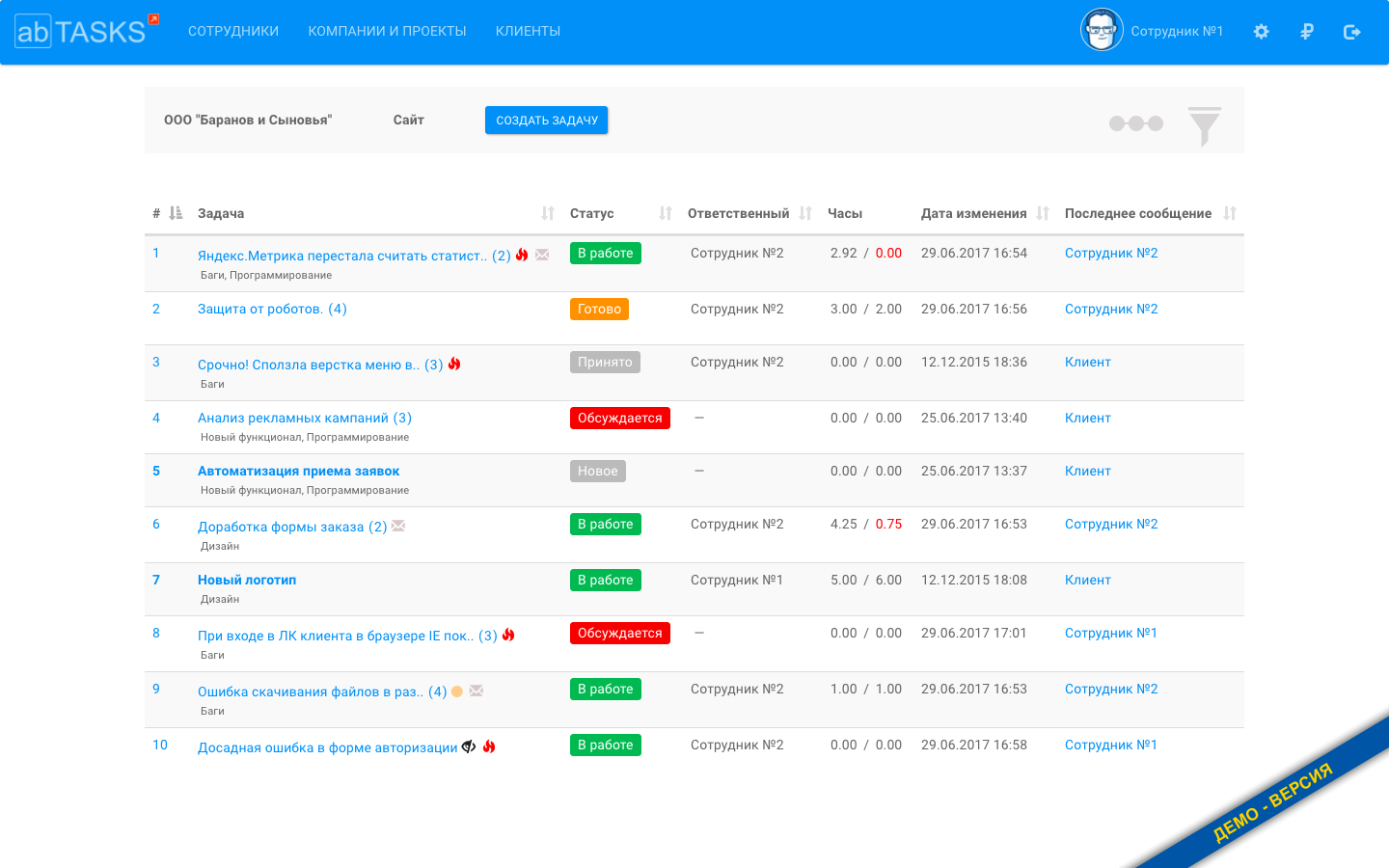Log out using the exit icon
The width and height of the screenshot is (1389, 868).
point(1351,31)
